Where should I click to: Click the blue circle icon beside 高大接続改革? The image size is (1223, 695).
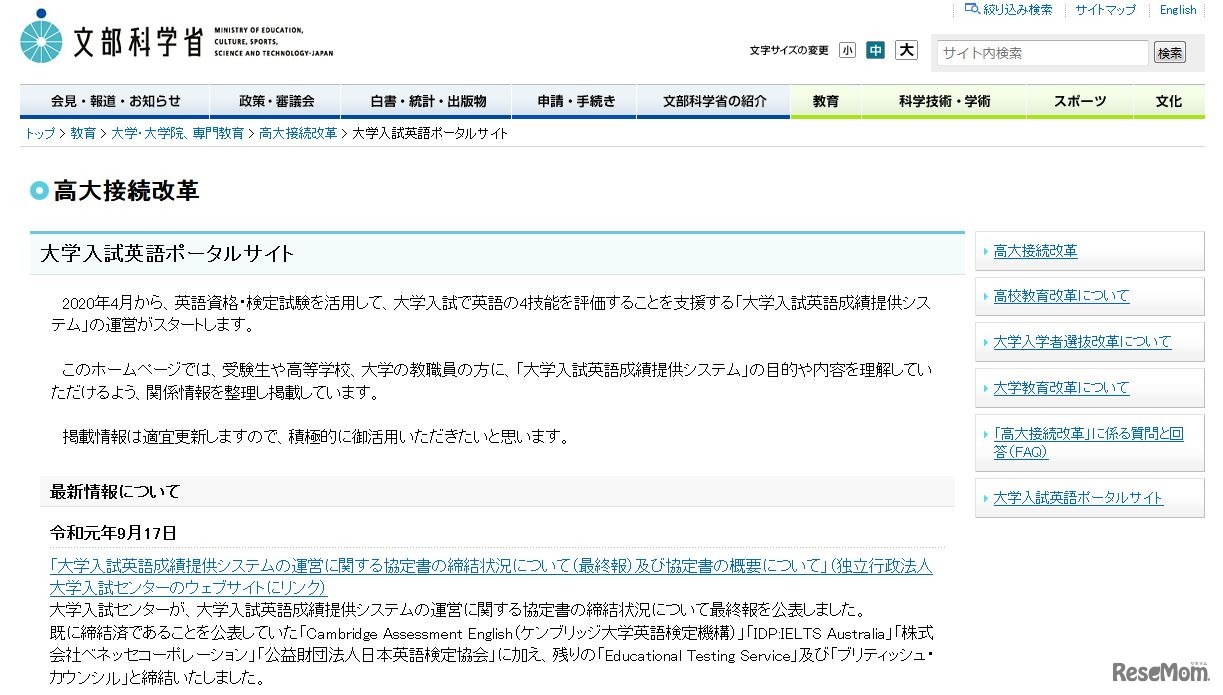(x=39, y=191)
